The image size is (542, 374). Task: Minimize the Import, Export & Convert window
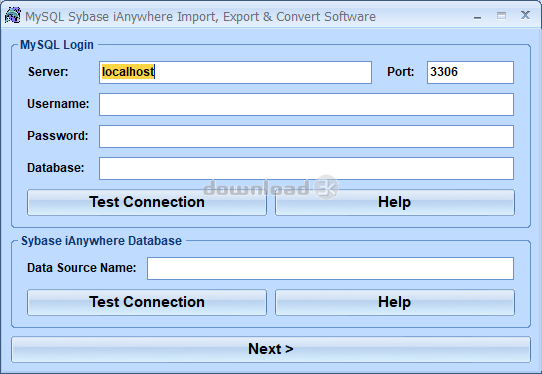click(477, 16)
